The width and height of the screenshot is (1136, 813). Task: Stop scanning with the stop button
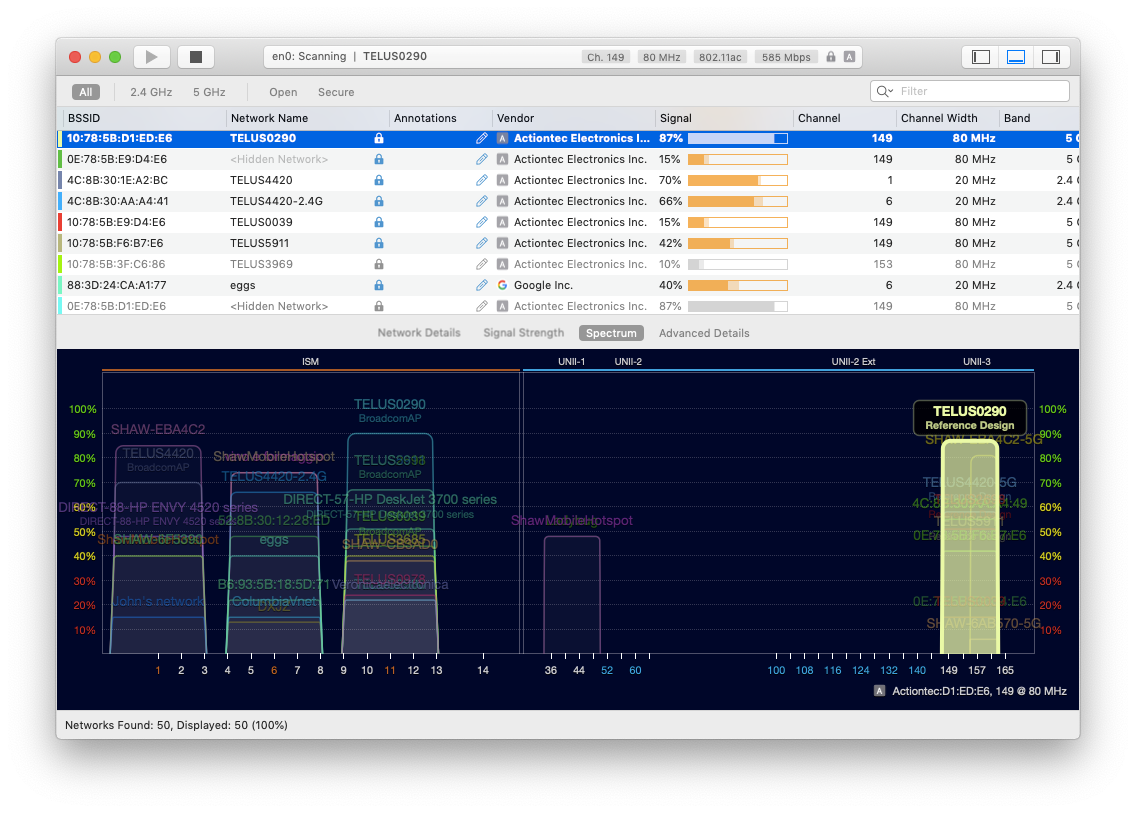(196, 57)
